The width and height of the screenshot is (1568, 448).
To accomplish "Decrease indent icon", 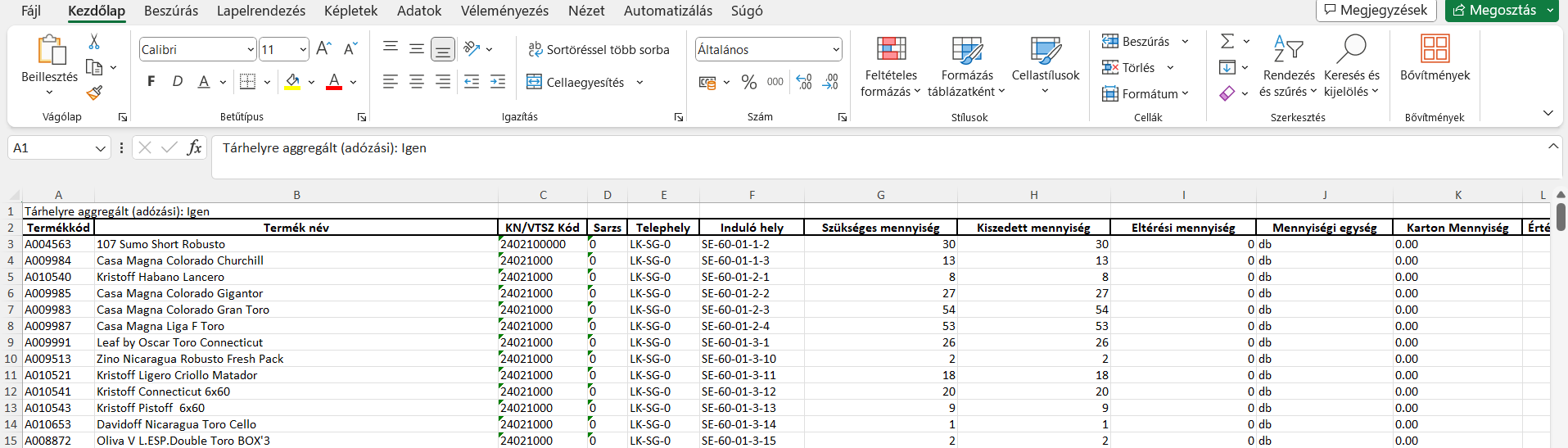I will (472, 82).
